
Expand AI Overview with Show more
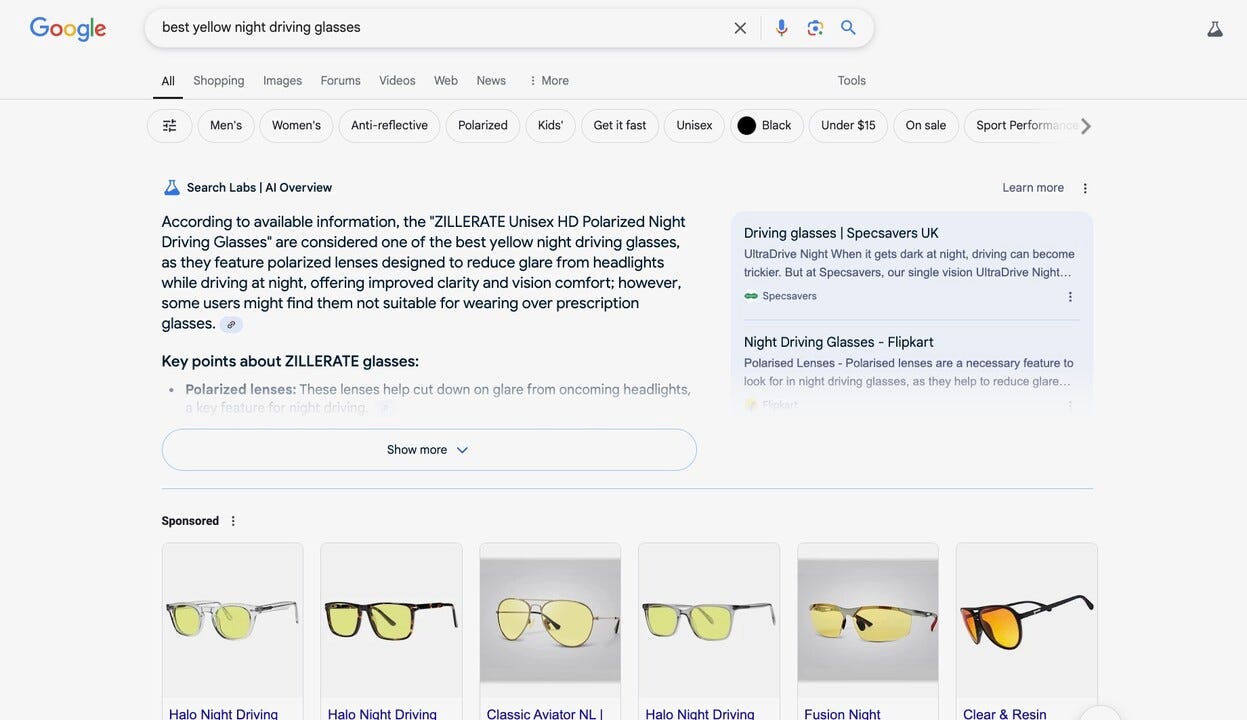[x=429, y=450]
